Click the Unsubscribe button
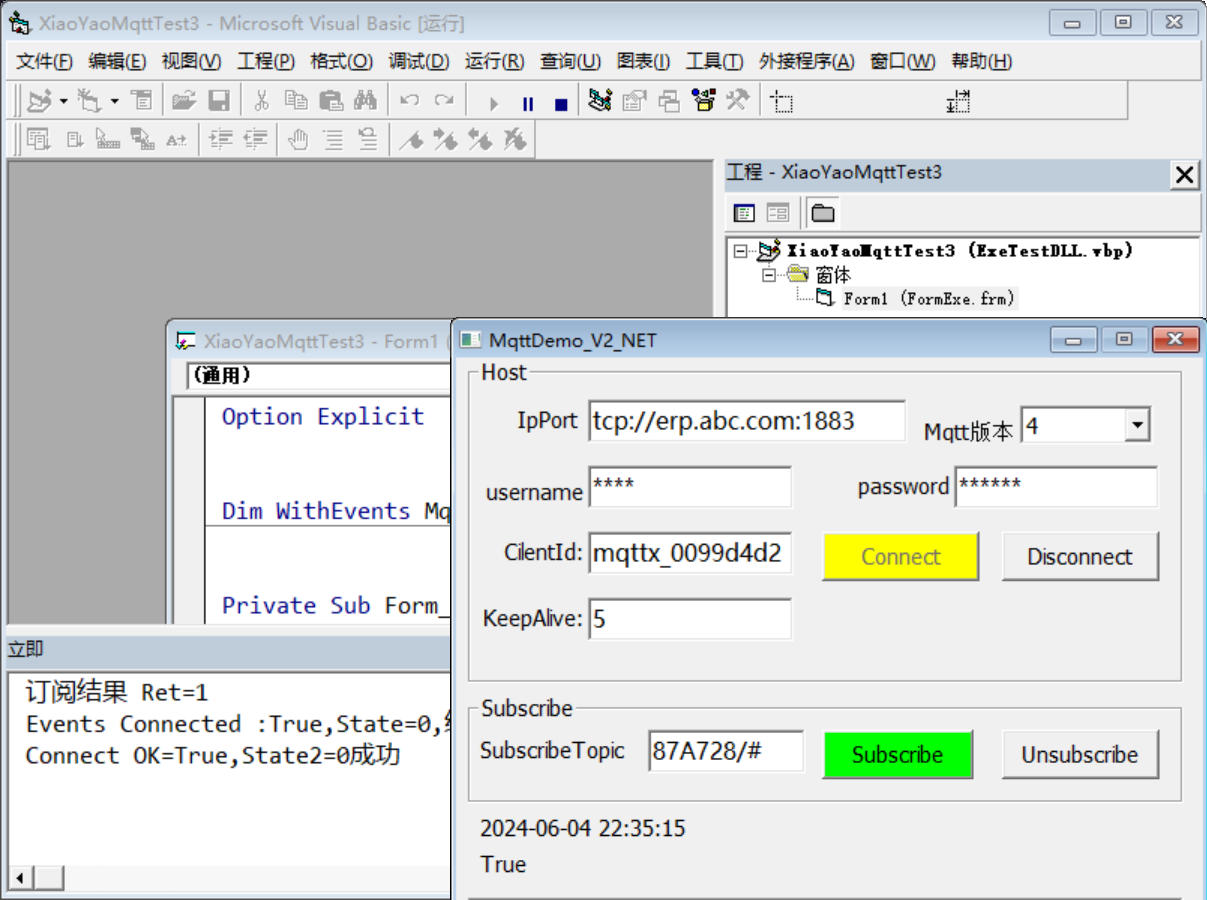 1079,755
